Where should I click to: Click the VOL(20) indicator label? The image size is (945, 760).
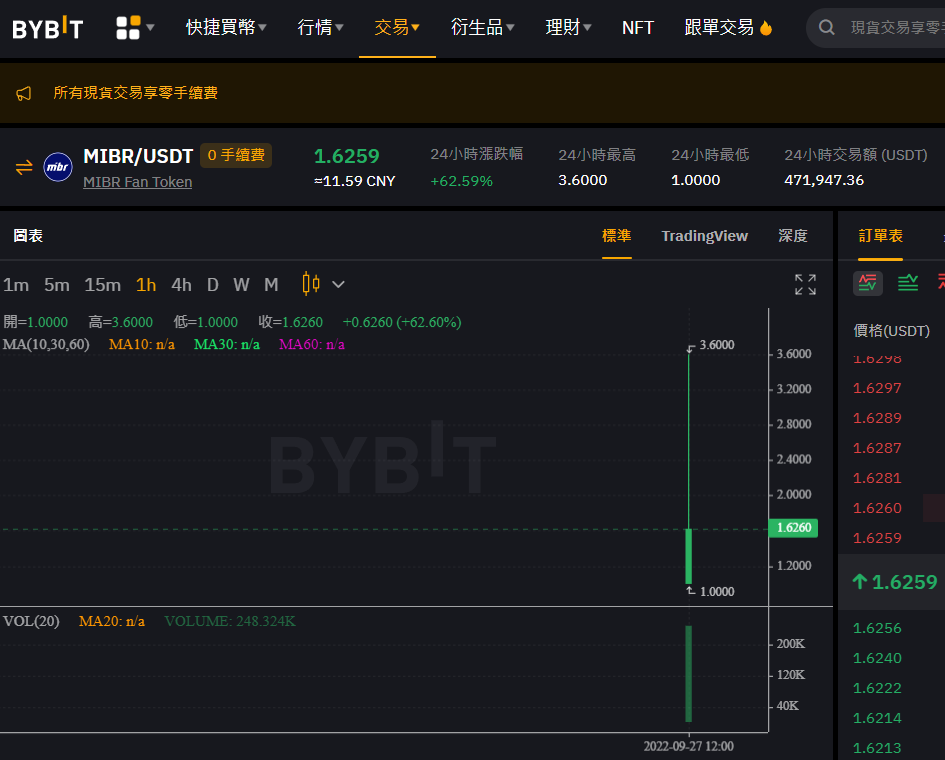pos(31,621)
